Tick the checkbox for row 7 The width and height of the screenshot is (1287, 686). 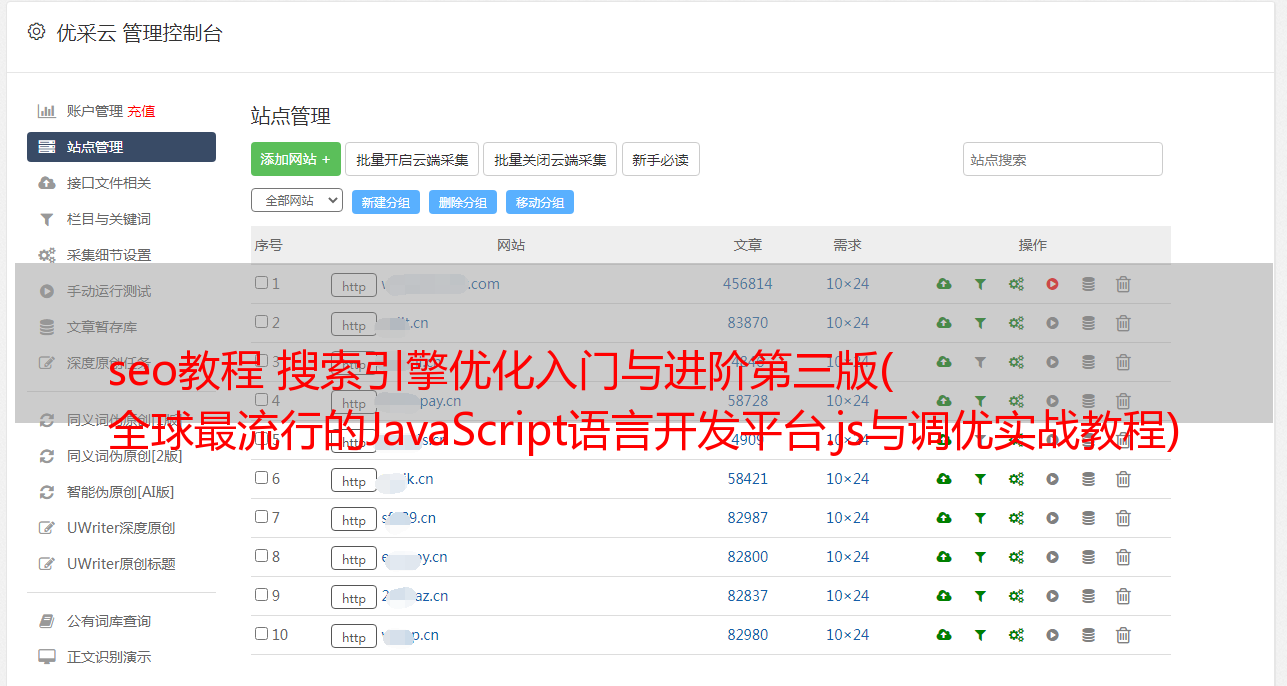(261, 517)
